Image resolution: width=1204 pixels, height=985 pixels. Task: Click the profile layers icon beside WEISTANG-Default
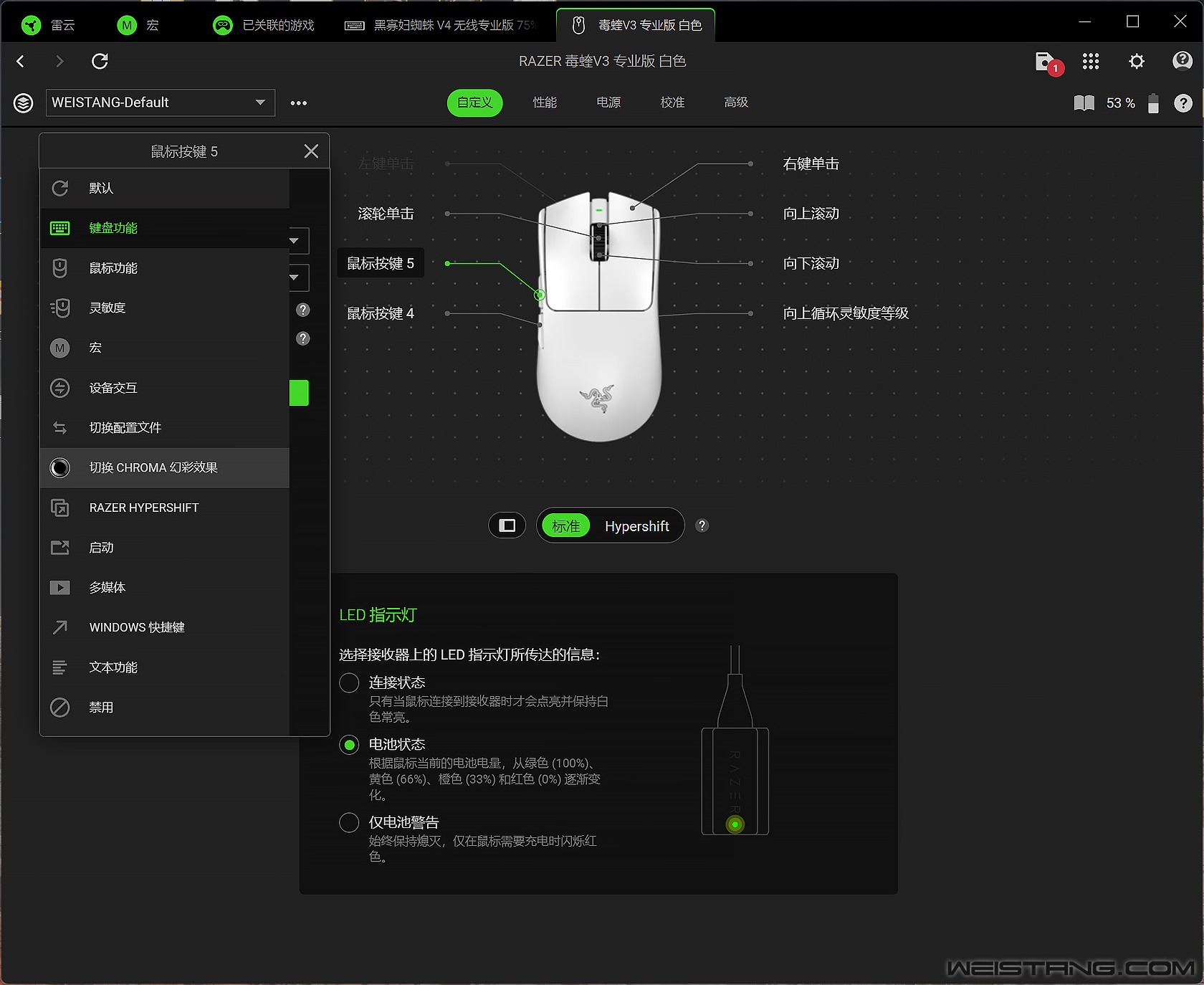coord(24,103)
